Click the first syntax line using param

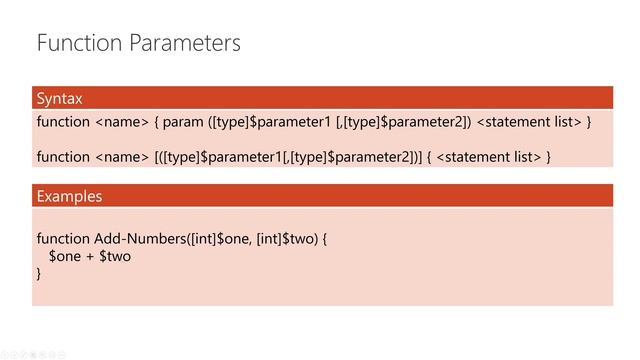pos(314,122)
